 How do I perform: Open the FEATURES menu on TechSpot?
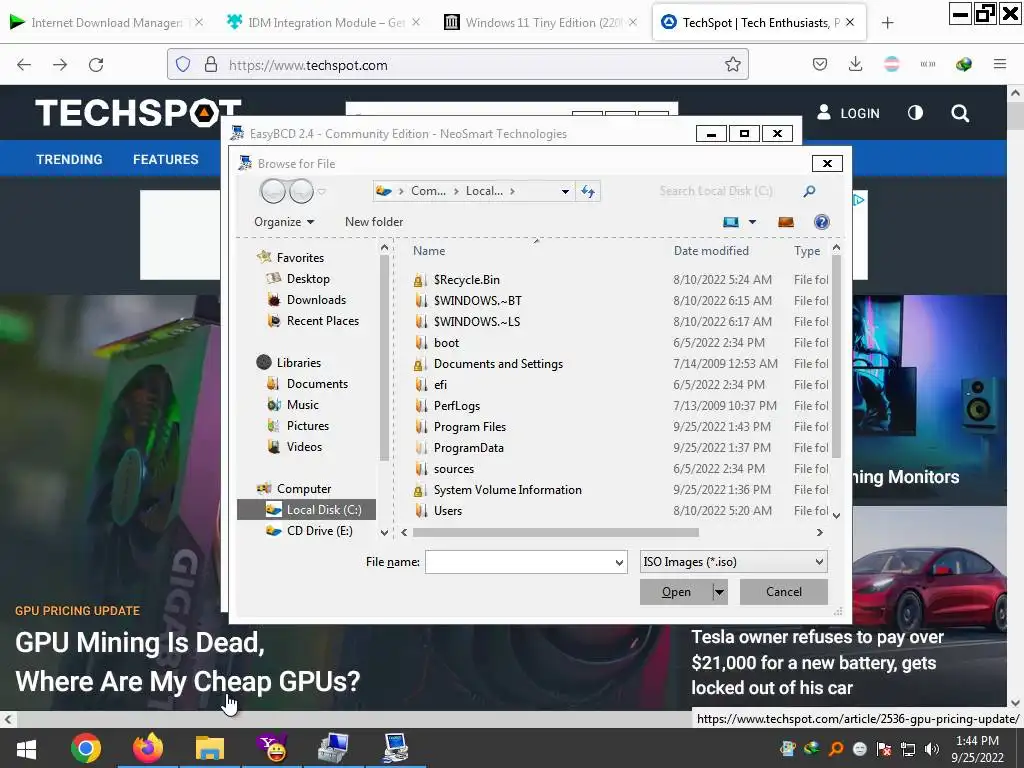click(x=166, y=159)
